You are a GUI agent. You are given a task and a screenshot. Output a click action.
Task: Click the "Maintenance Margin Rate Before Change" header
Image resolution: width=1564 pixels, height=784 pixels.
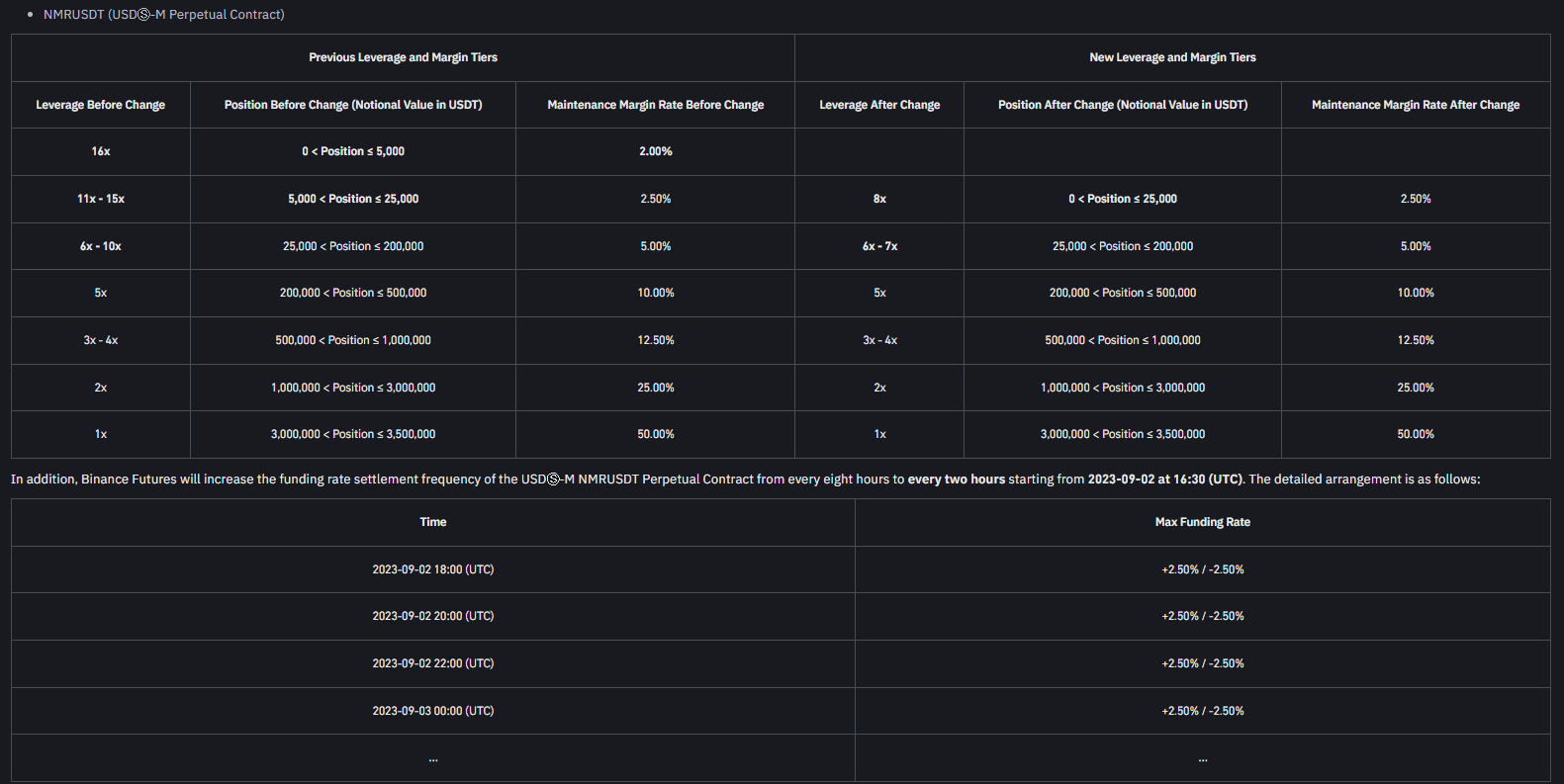(x=655, y=105)
